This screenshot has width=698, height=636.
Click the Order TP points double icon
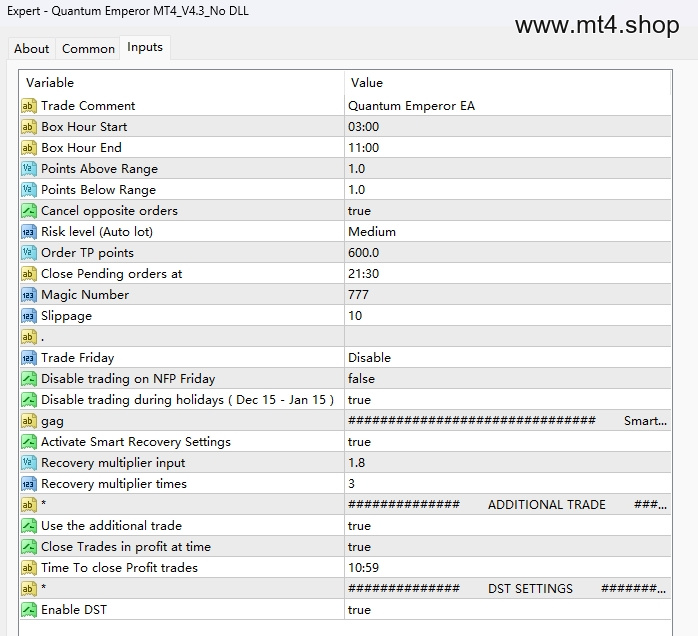click(28, 253)
